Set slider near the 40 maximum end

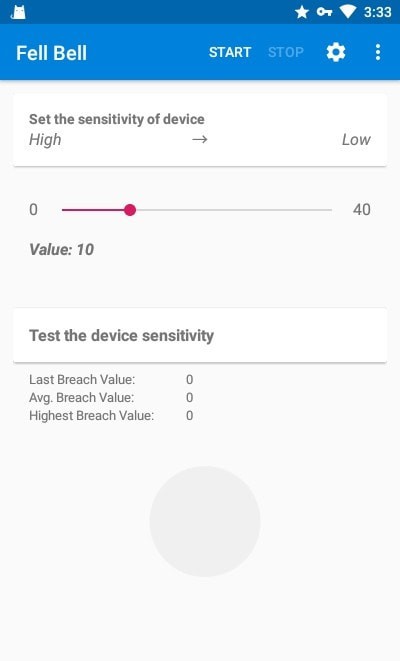[329, 210]
